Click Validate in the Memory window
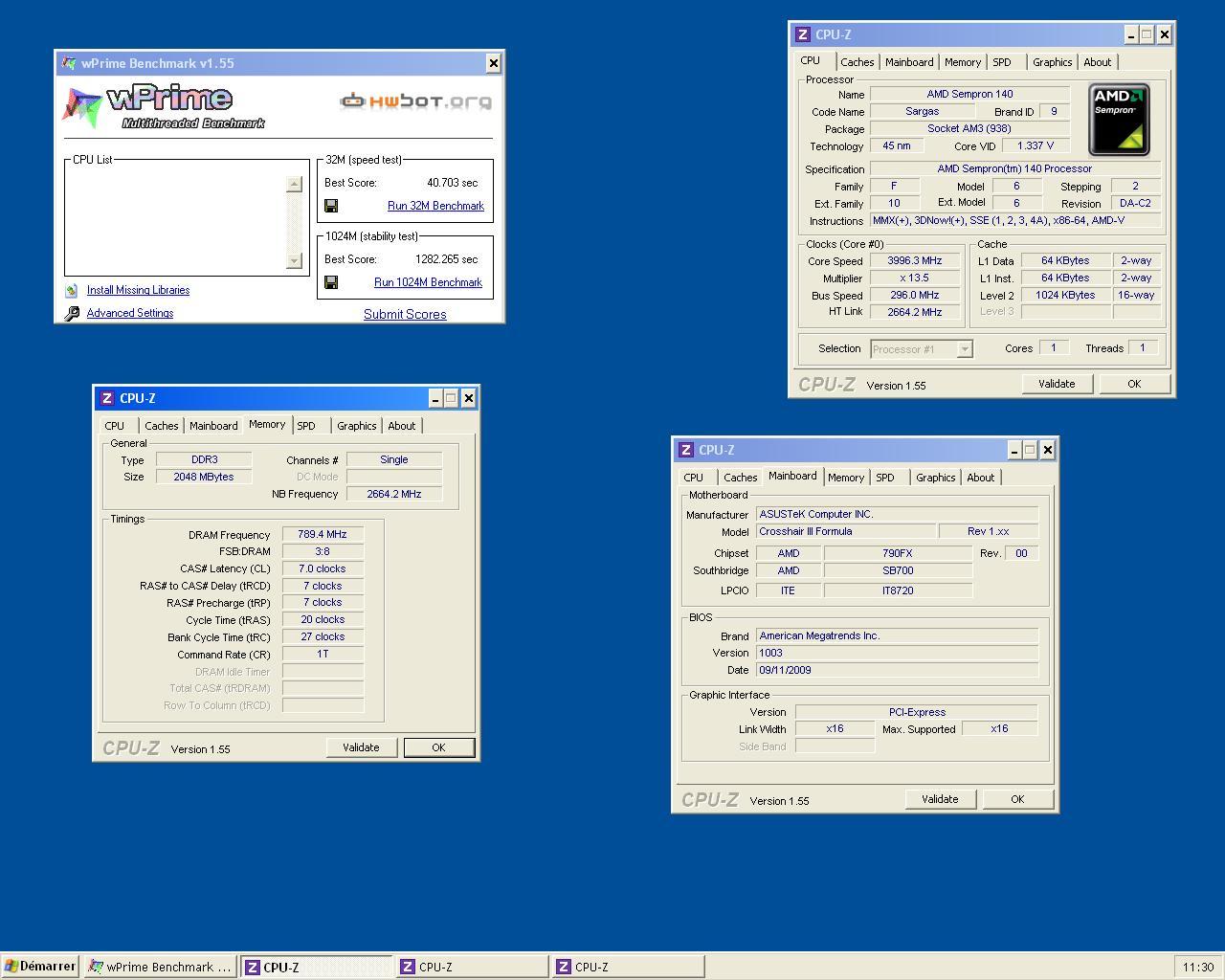1225x980 pixels. pyautogui.click(x=361, y=747)
